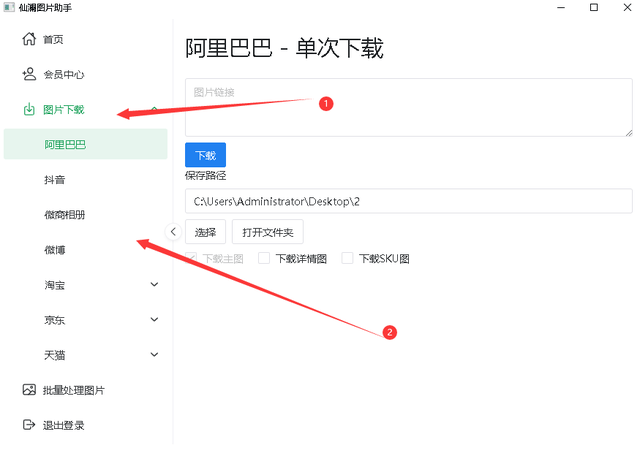Select the 微博 submenu item
Image resolution: width=640 pixels, height=475 pixels.
click(85, 250)
